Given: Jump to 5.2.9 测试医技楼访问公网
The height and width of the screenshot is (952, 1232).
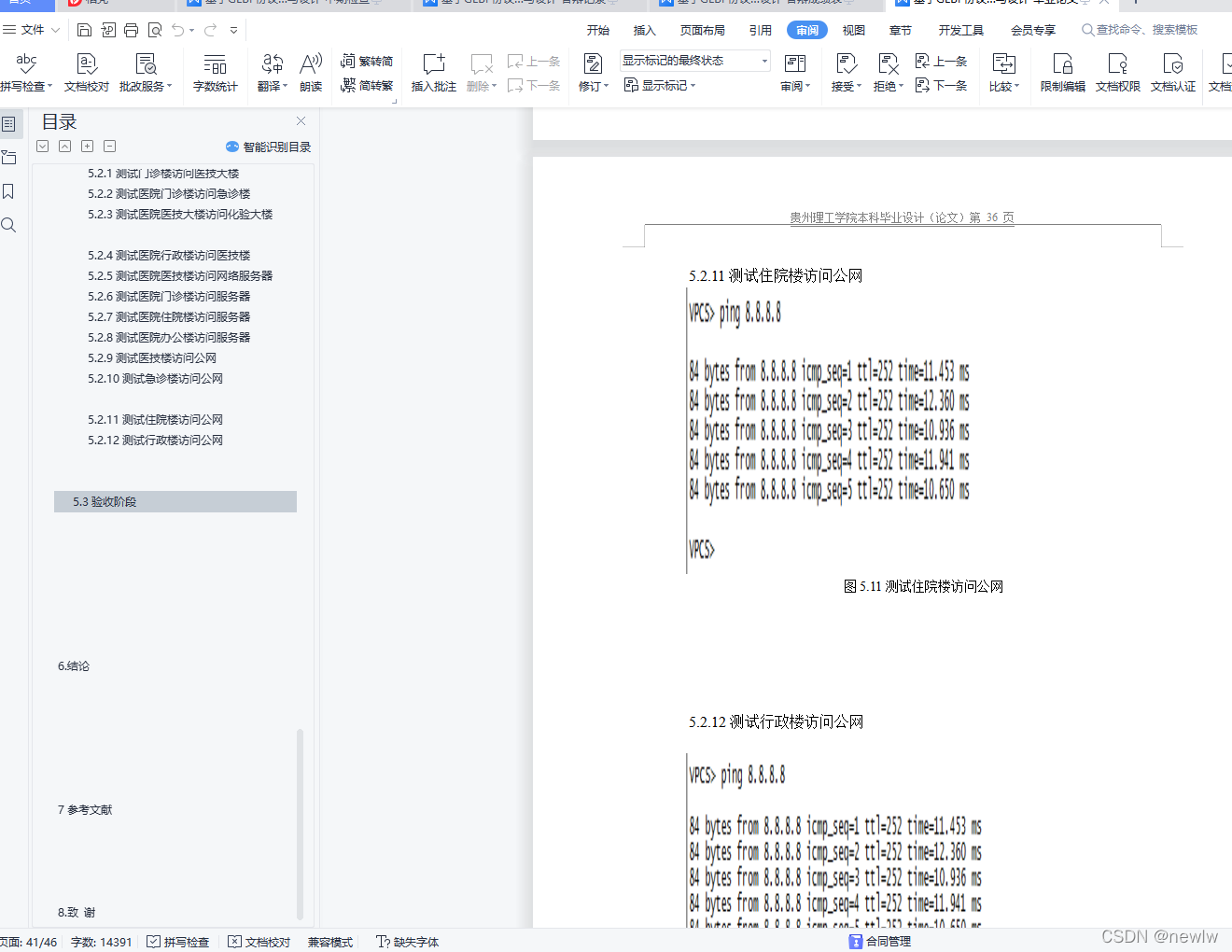Looking at the screenshot, I should pyautogui.click(x=152, y=358).
